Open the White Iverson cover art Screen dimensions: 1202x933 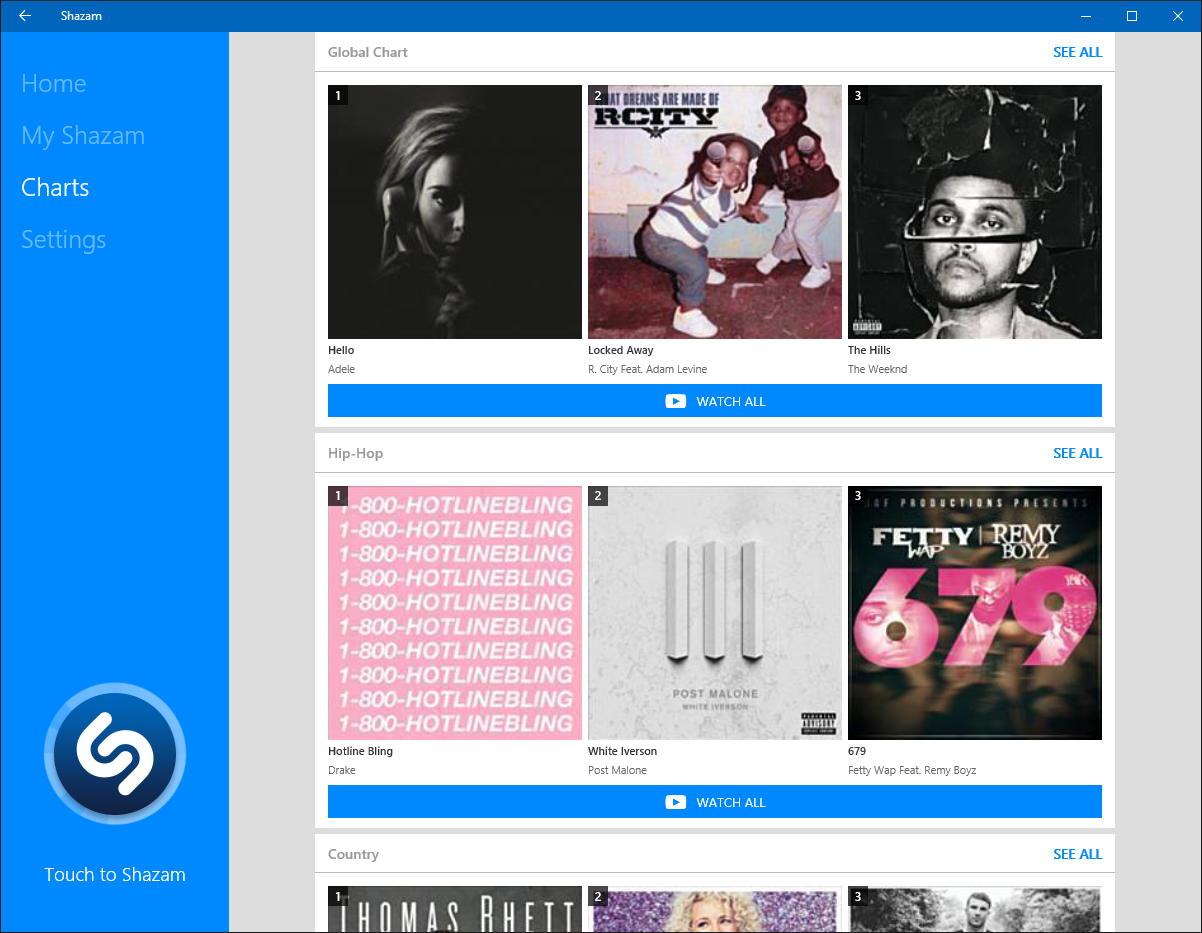(715, 613)
